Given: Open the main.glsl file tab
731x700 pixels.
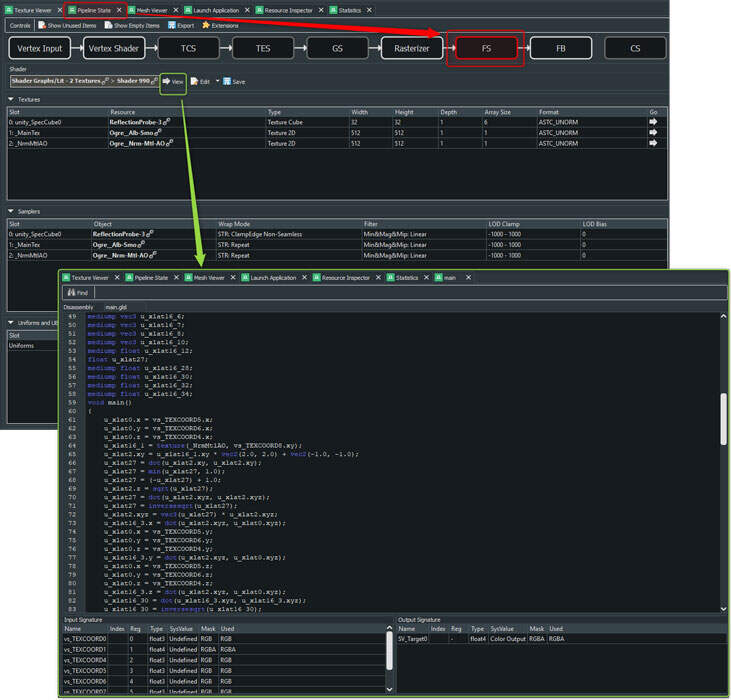Looking at the screenshot, I should pyautogui.click(x=116, y=307).
